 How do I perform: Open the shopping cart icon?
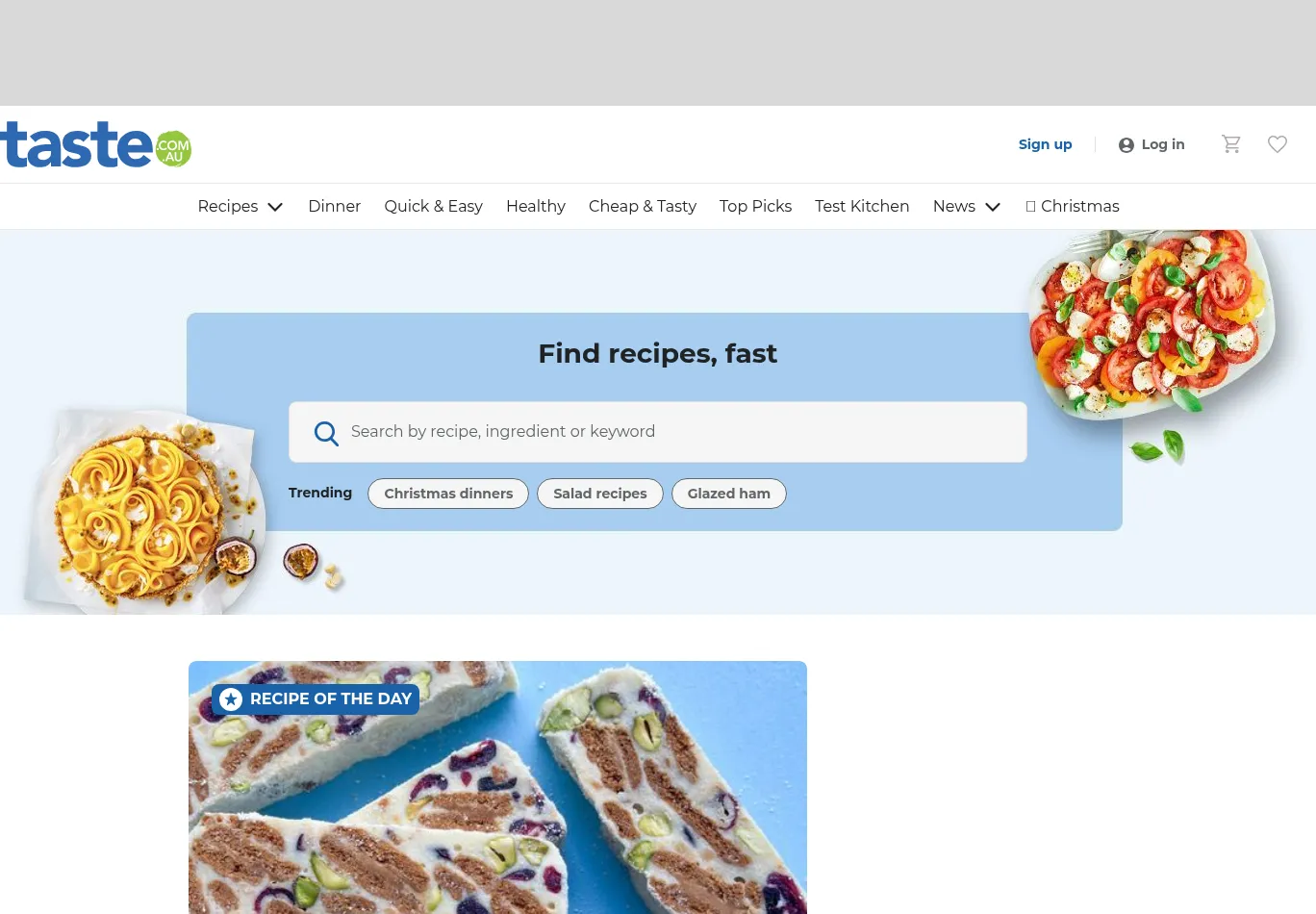(x=1231, y=144)
